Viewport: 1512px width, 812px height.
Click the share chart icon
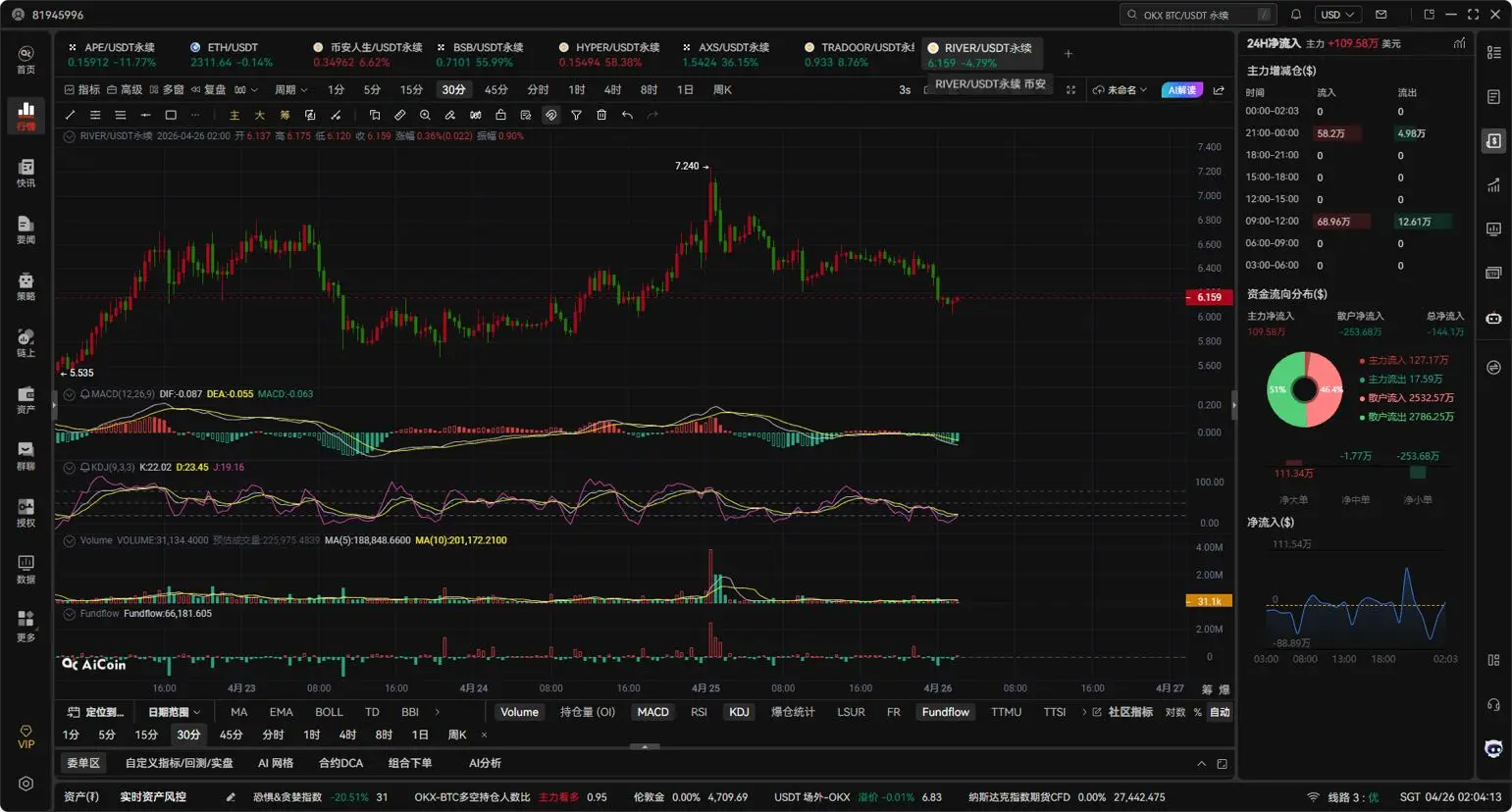click(x=1219, y=90)
